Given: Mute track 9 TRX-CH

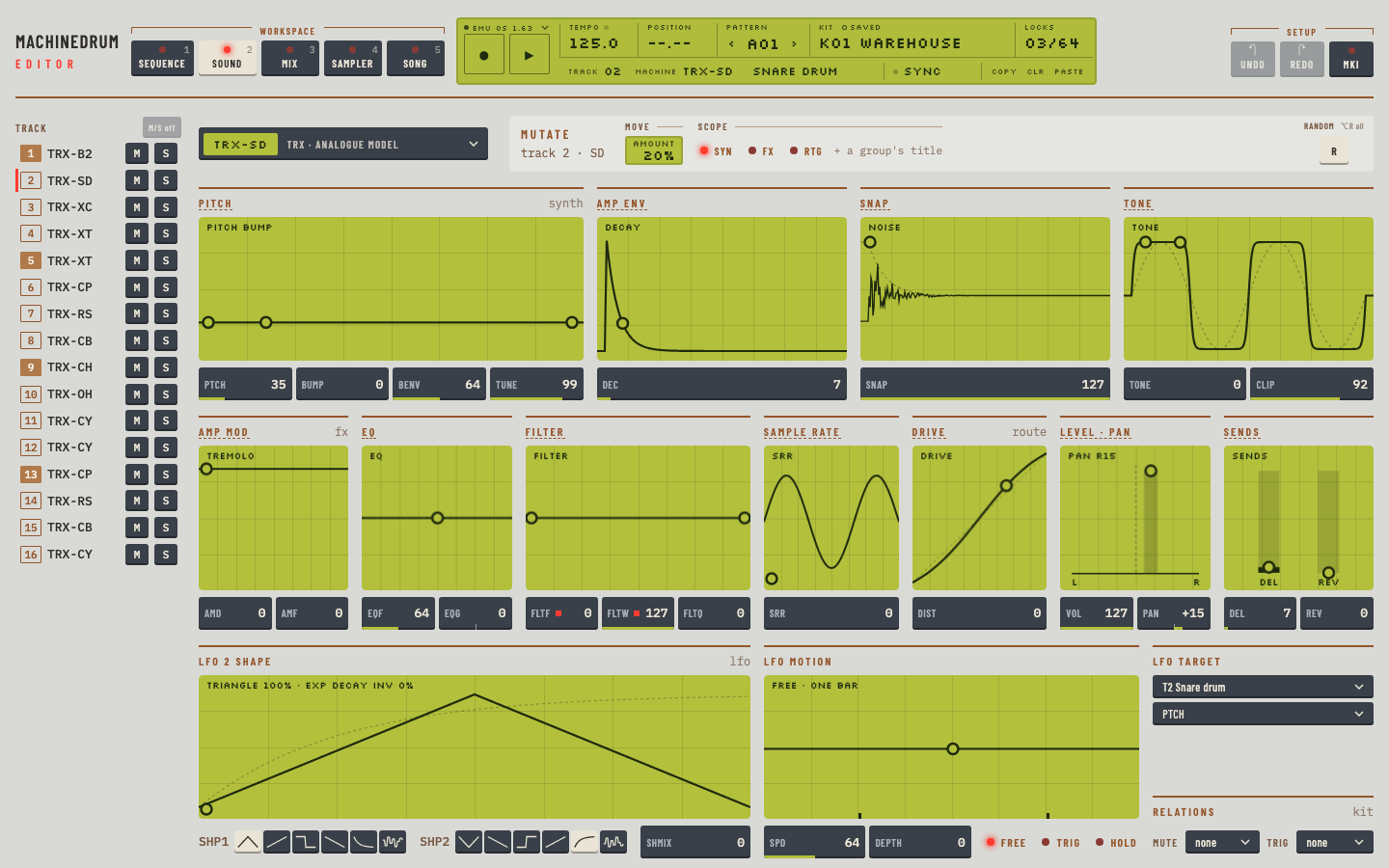Looking at the screenshot, I should coord(137,367).
